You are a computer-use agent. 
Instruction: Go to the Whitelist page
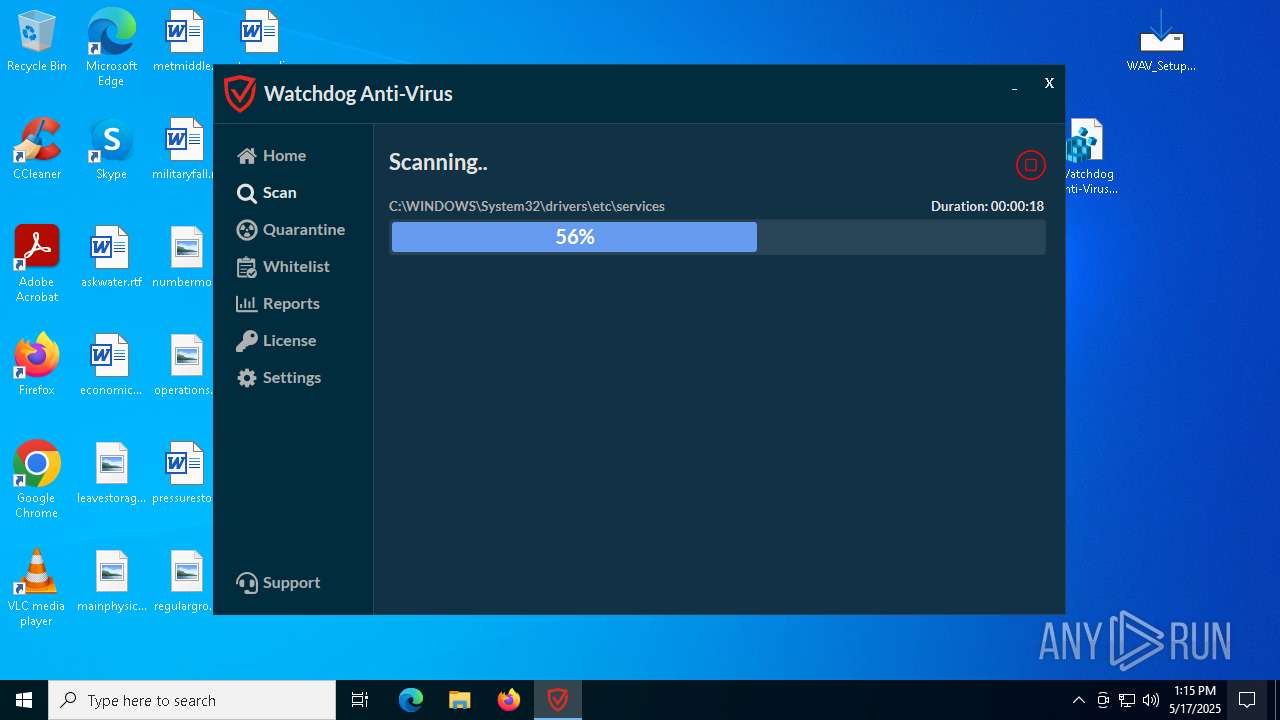pos(283,267)
